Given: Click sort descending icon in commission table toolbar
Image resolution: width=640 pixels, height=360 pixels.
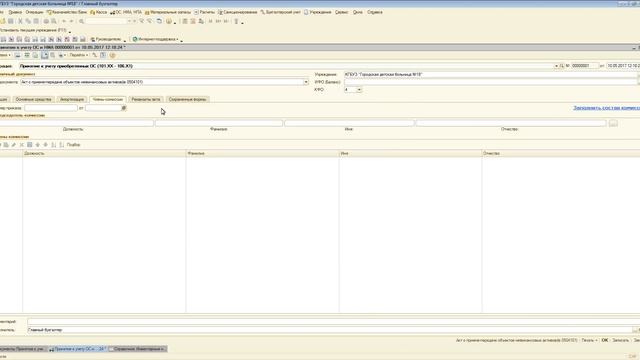Looking at the screenshot, I should [62, 145].
